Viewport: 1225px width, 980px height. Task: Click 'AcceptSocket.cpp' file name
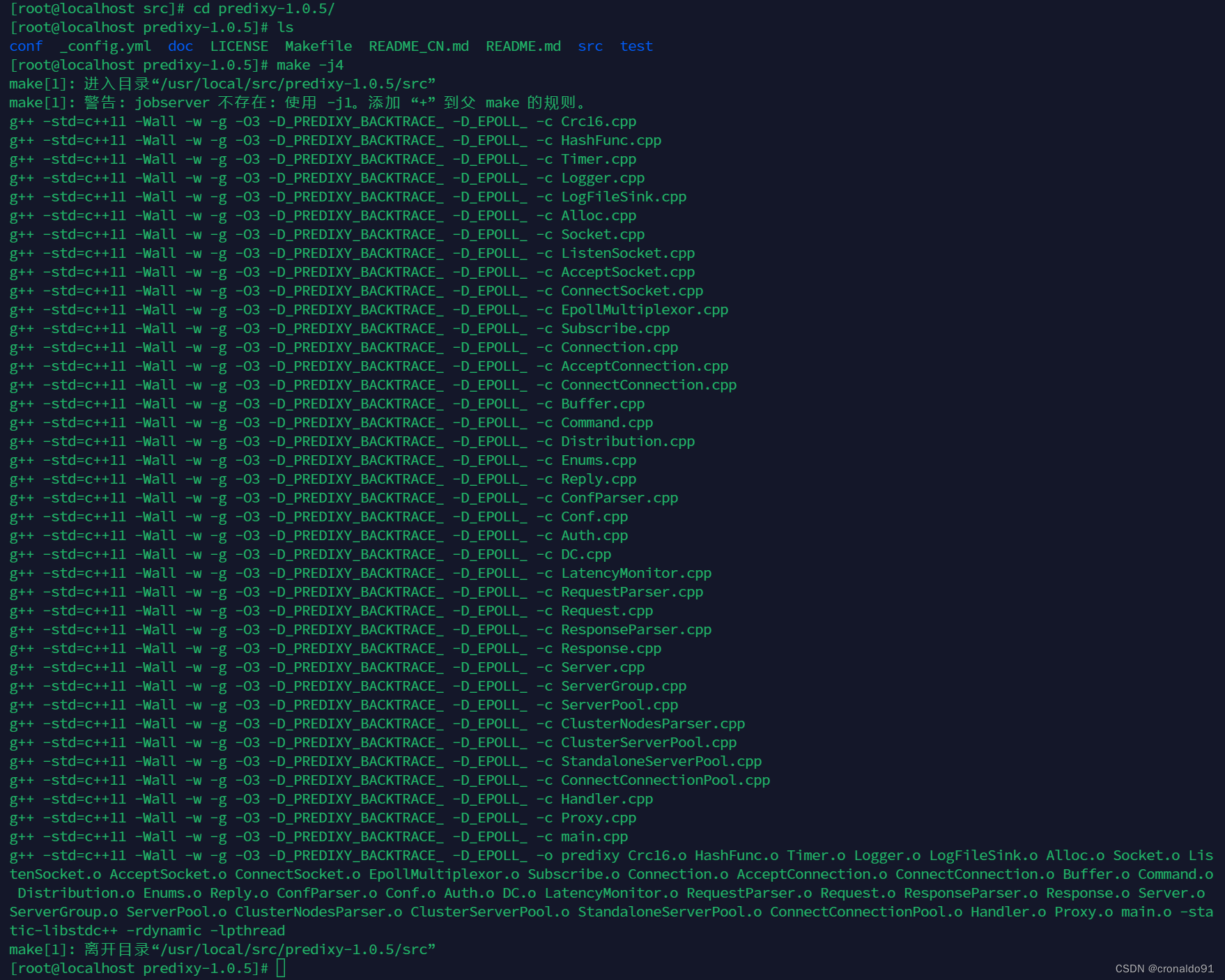coord(629,272)
